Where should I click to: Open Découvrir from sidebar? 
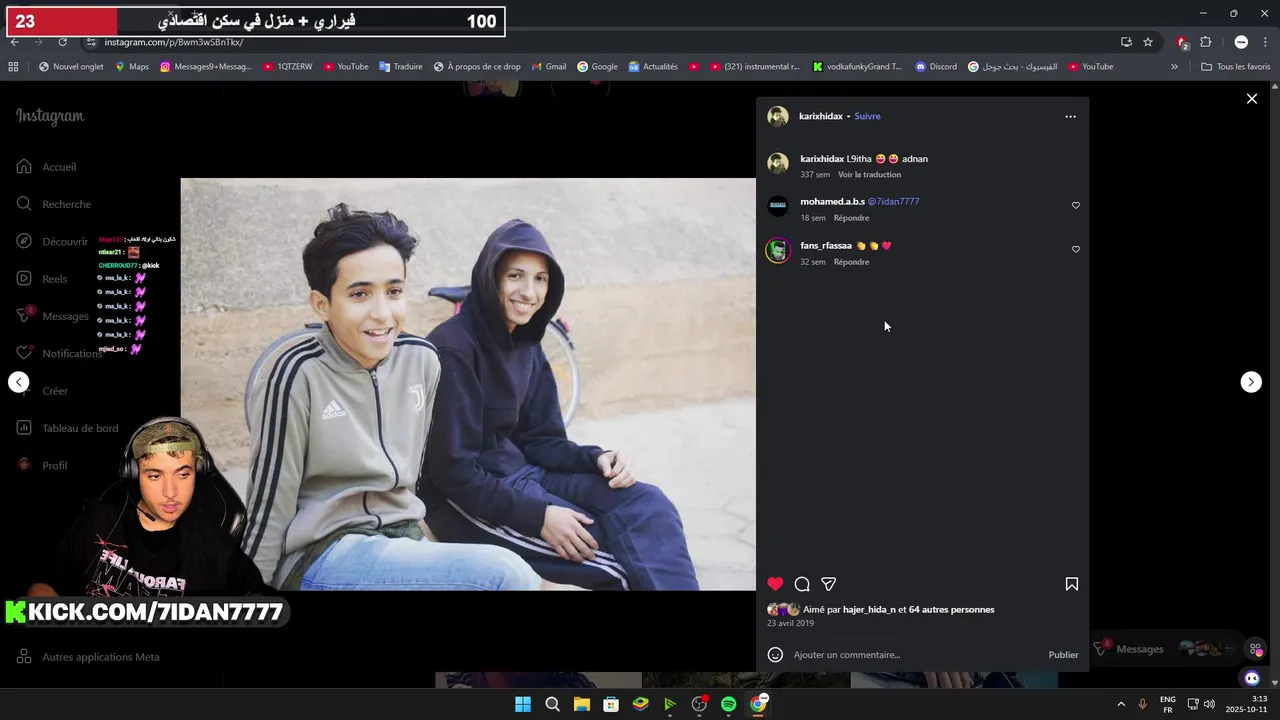click(x=52, y=241)
